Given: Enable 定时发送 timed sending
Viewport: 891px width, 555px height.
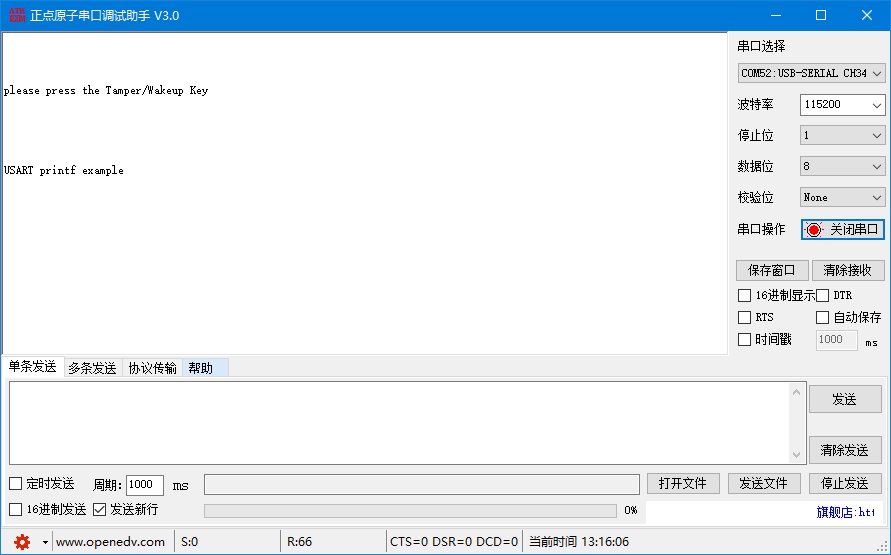Looking at the screenshot, I should click(16, 484).
